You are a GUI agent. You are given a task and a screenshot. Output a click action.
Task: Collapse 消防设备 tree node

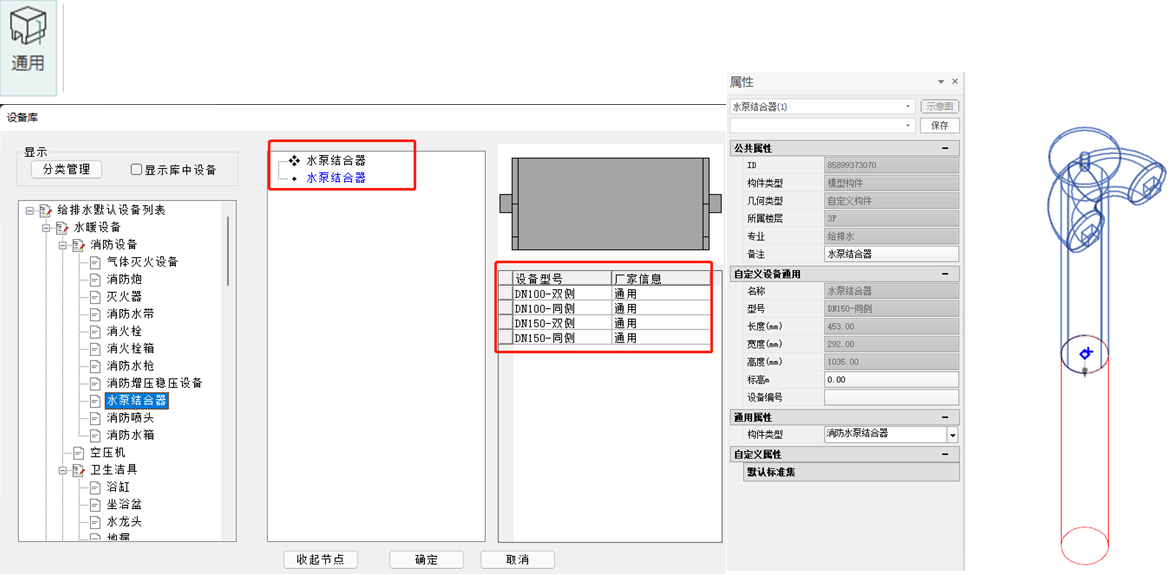point(63,245)
